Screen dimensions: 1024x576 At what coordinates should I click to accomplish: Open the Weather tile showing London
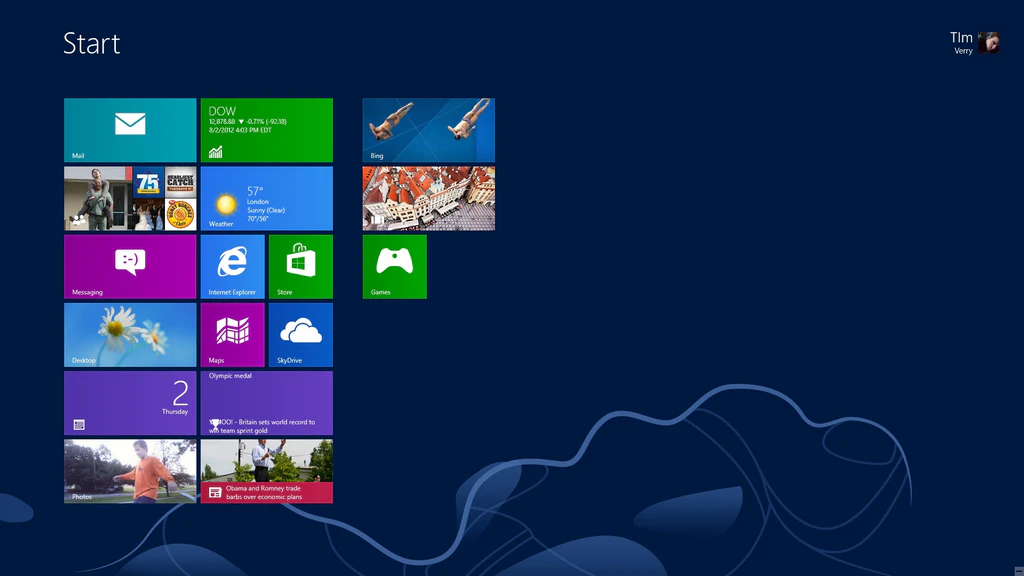point(266,198)
